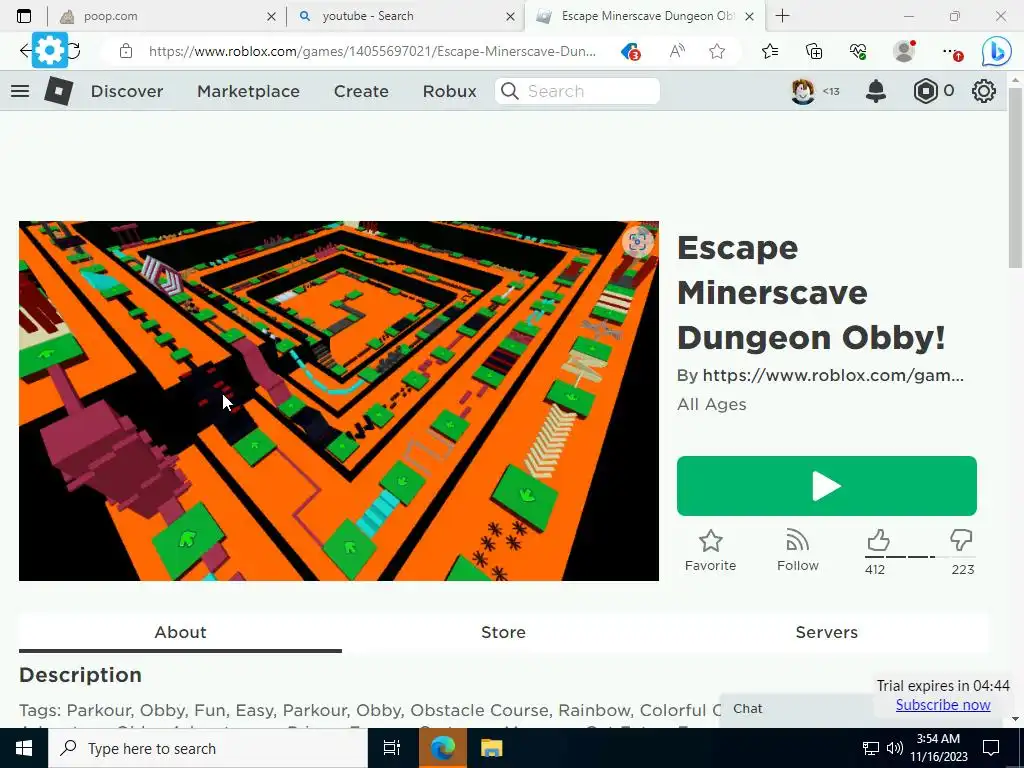Refresh the page in browser toolbar
Image resolution: width=1024 pixels, height=768 pixels.
click(74, 51)
